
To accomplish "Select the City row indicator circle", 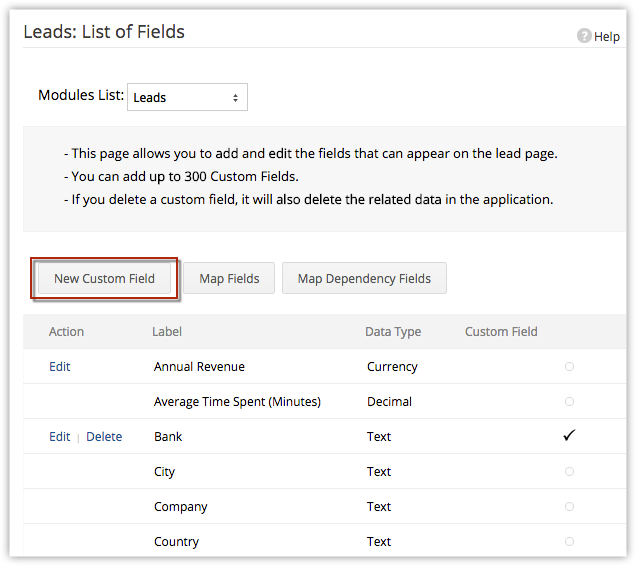I will (569, 471).
